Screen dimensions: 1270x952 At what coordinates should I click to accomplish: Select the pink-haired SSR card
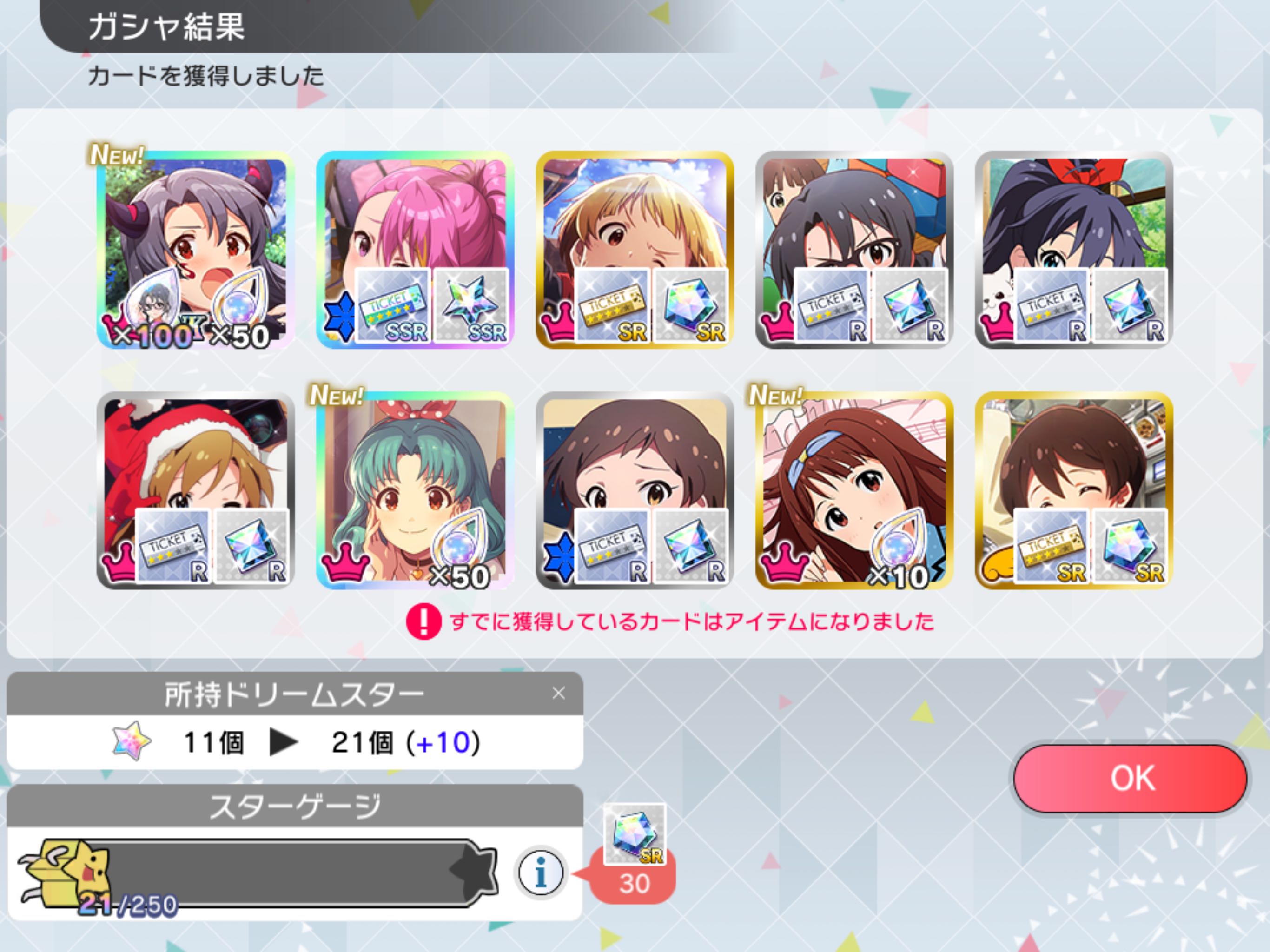(x=415, y=250)
